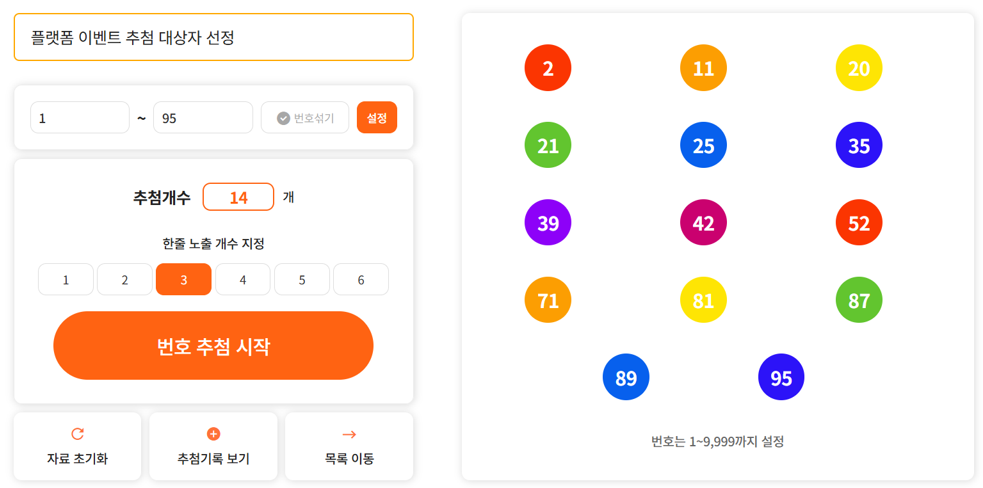
Task: Select 6 per row display option
Action: 361,280
